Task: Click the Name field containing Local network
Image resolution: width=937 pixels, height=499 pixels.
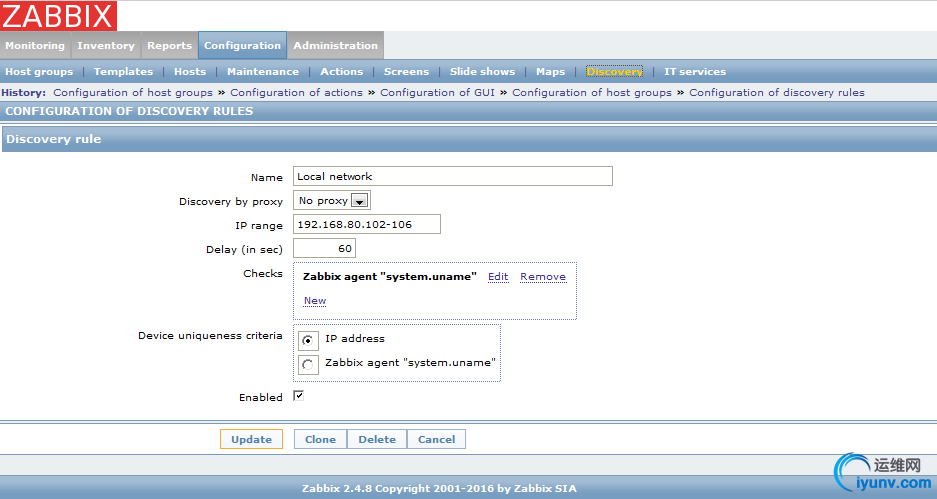Action: point(453,176)
